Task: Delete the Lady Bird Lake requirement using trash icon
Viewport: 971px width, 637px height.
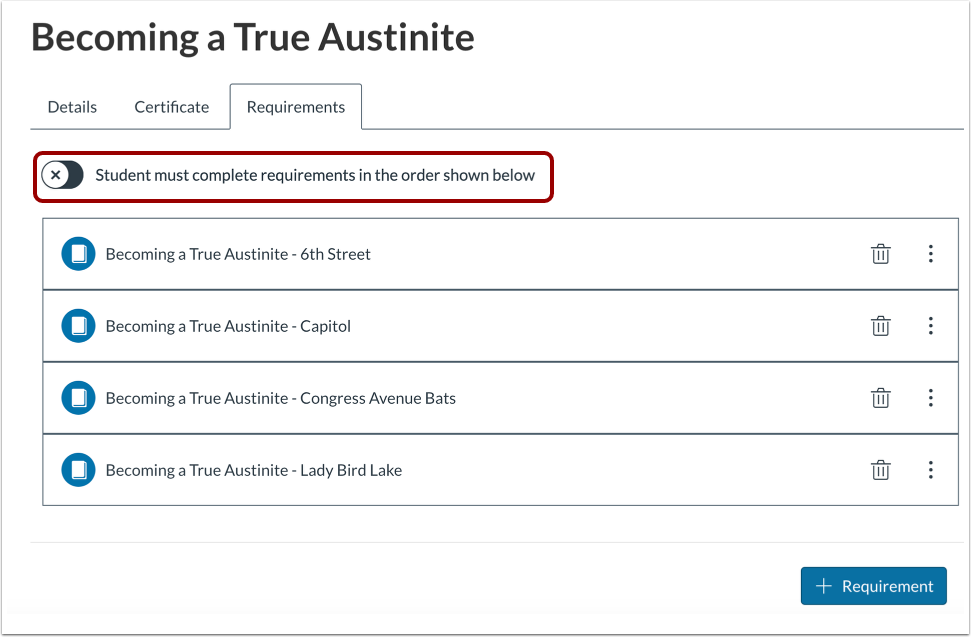Action: [x=881, y=470]
